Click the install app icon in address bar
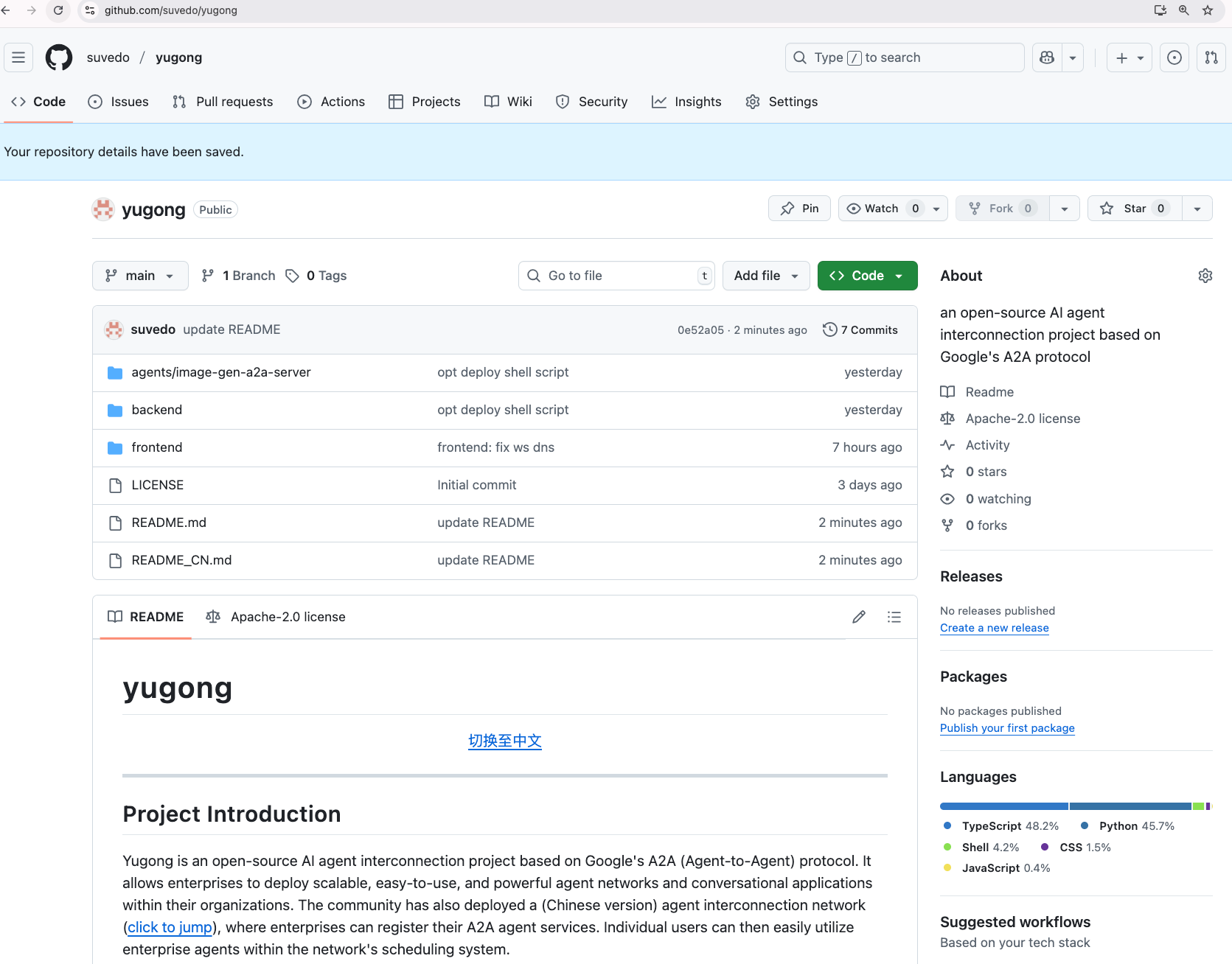Screen dimensions: 1232x964 [1160, 10]
